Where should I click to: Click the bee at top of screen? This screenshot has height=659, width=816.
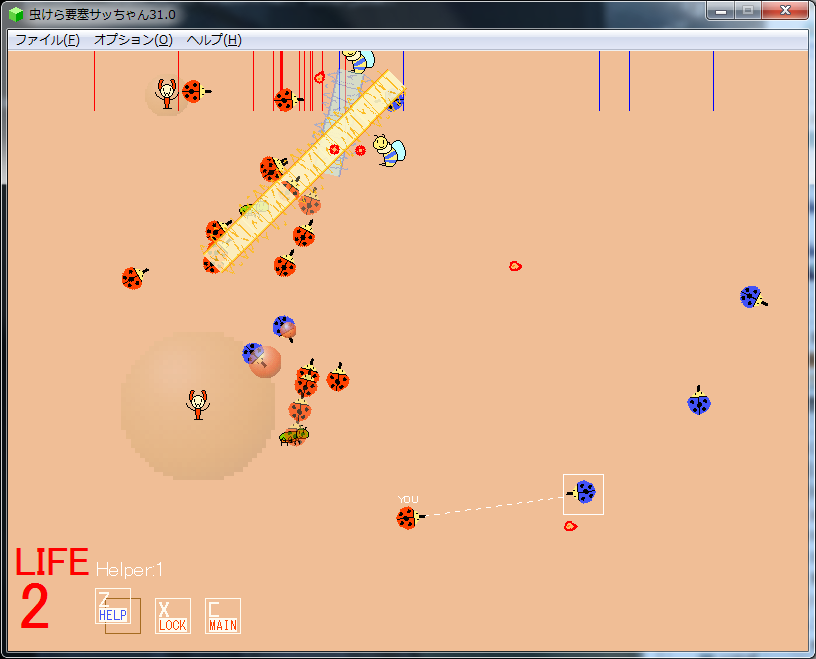[359, 61]
